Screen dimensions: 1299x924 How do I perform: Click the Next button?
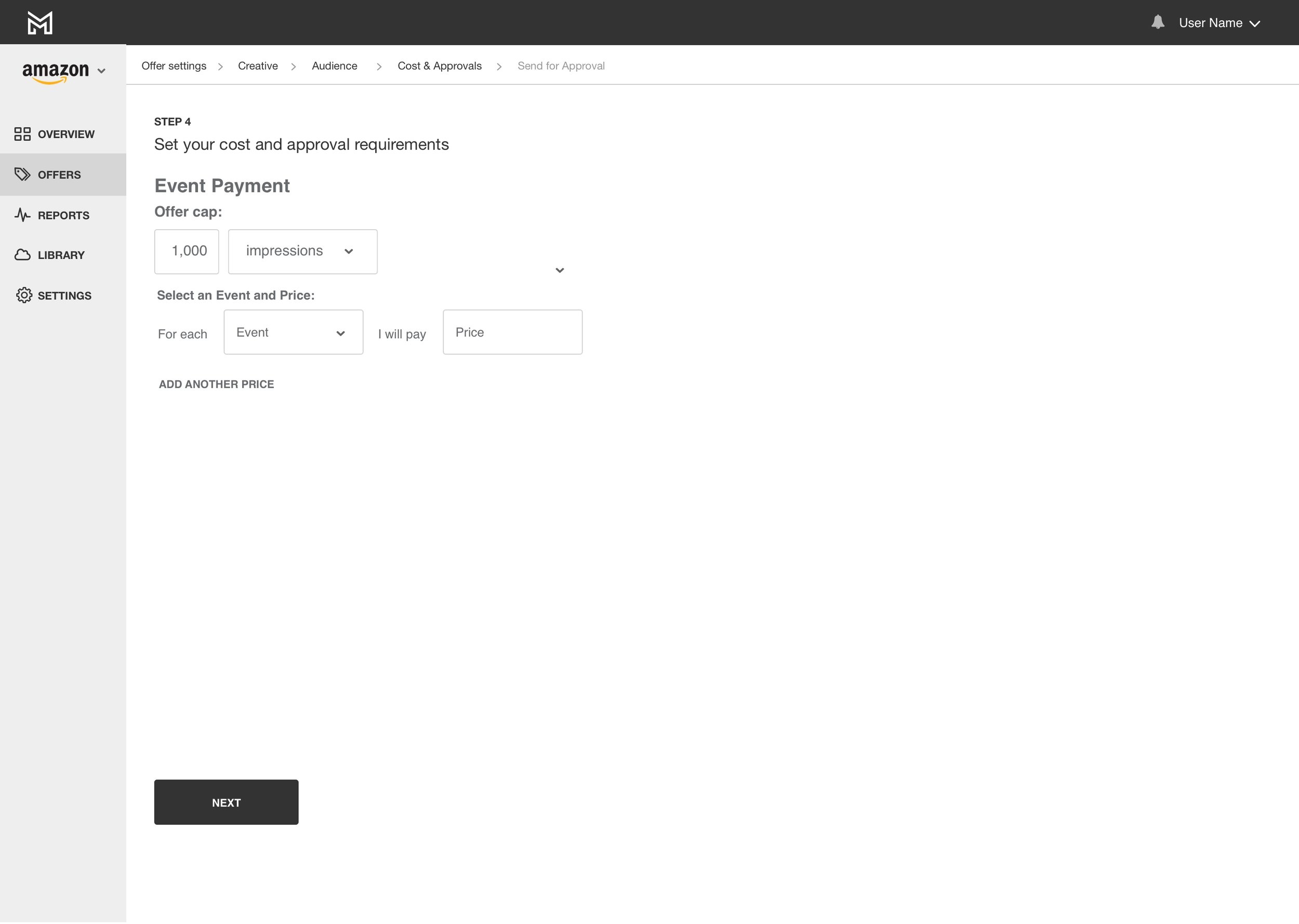pos(227,802)
